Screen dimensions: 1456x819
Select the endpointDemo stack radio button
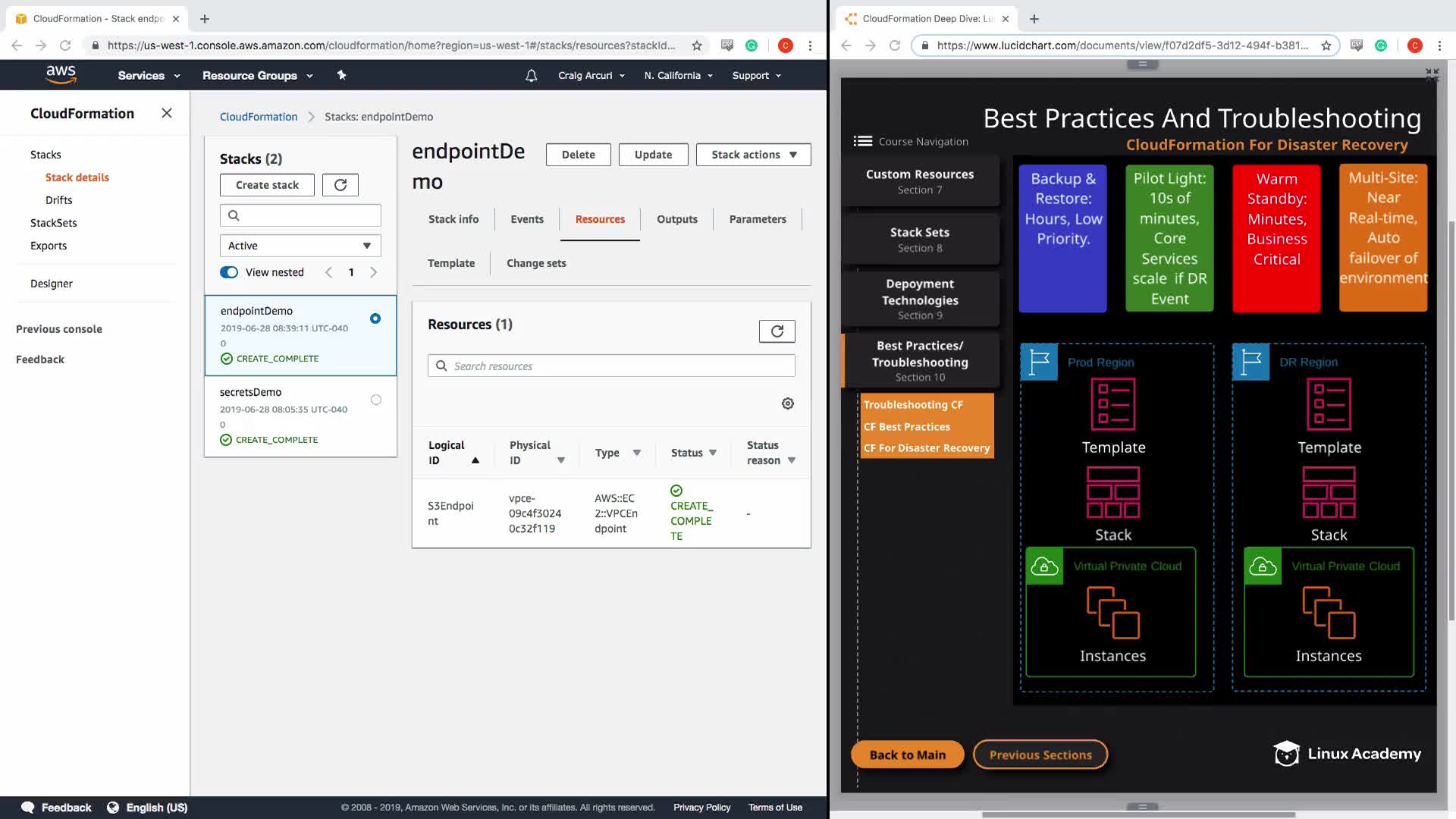coord(375,318)
